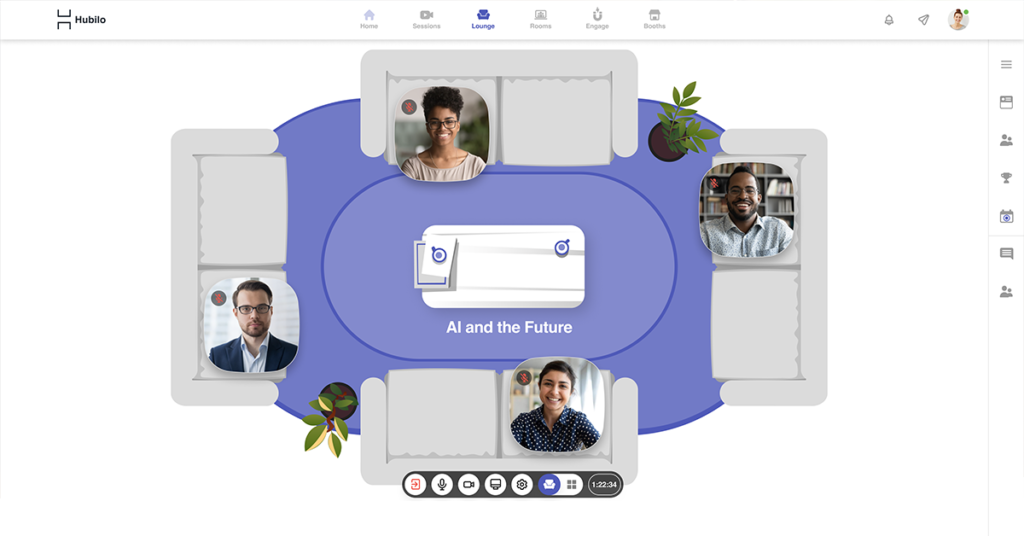The height and width of the screenshot is (536, 1024).
Task: Click the paper plane messages icon
Action: point(923,20)
